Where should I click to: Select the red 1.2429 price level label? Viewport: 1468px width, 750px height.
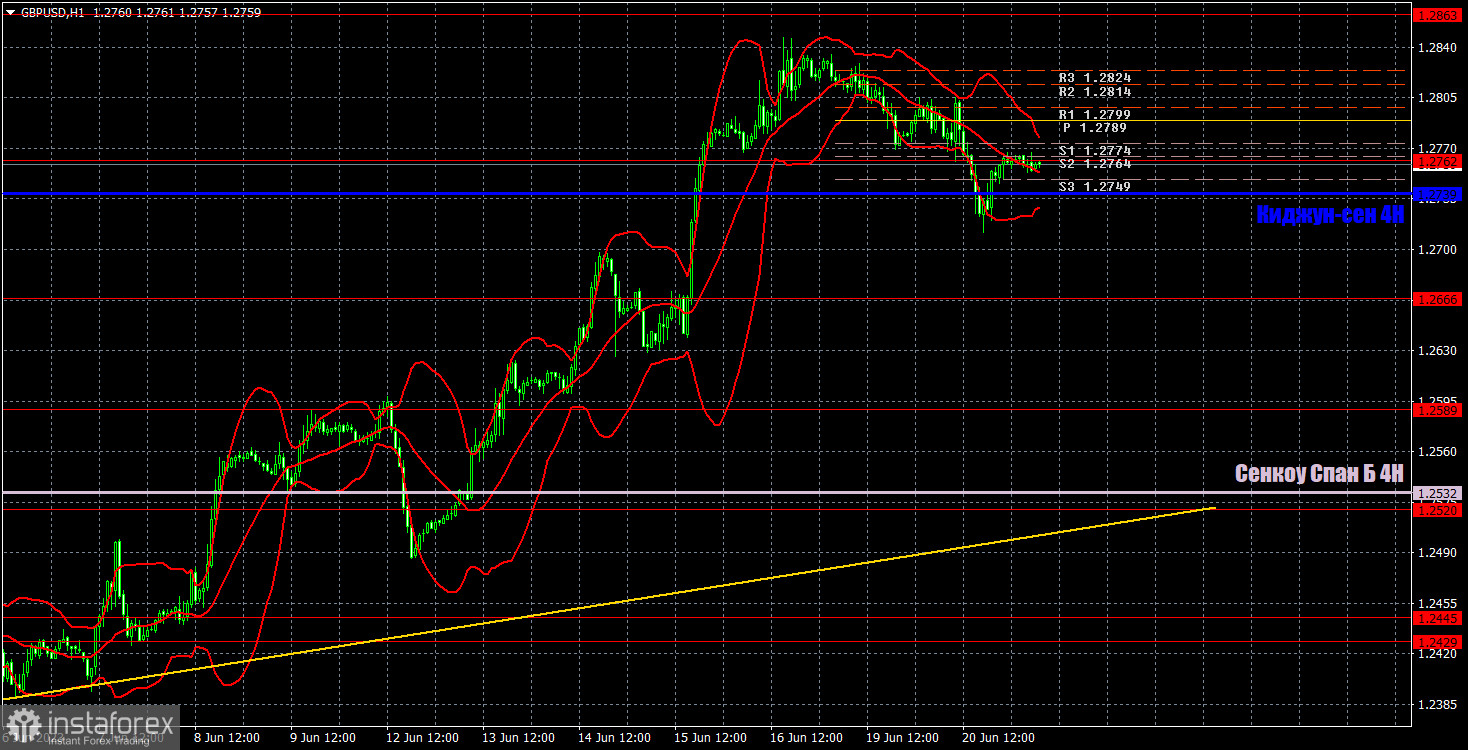pos(1438,641)
